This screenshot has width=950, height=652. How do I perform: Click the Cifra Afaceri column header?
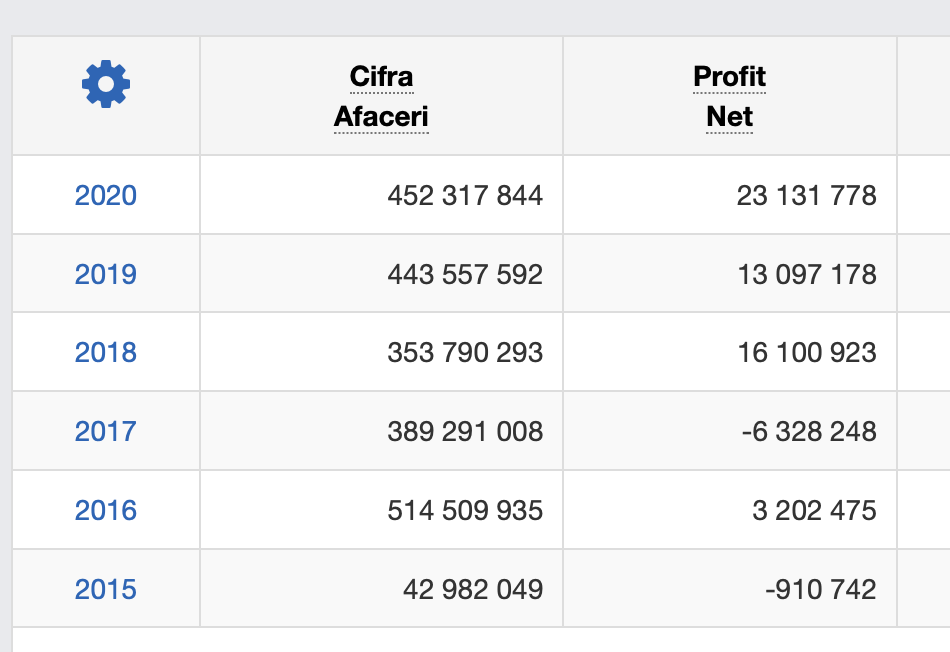(381, 97)
